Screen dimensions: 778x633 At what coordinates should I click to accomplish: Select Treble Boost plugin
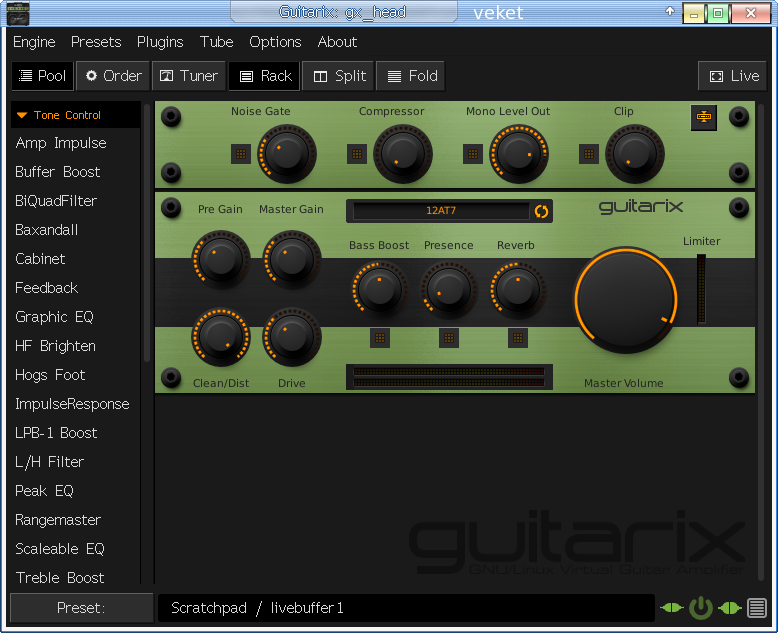(x=60, y=577)
